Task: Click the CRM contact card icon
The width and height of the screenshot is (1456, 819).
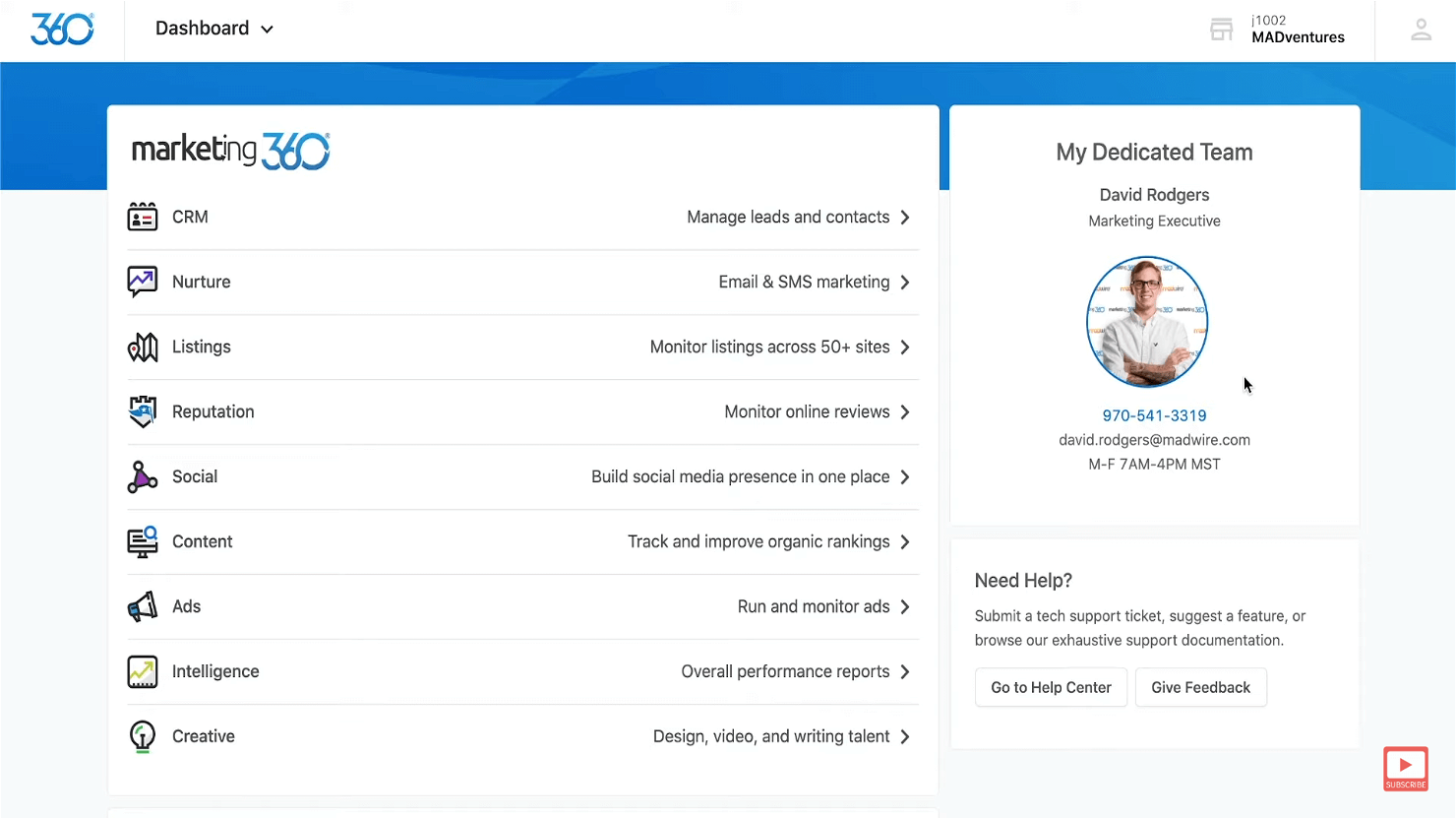Action: pos(143,217)
